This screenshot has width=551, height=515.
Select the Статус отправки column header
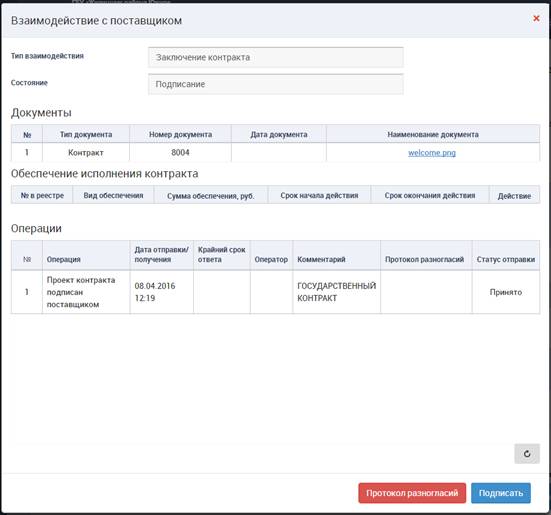506,259
